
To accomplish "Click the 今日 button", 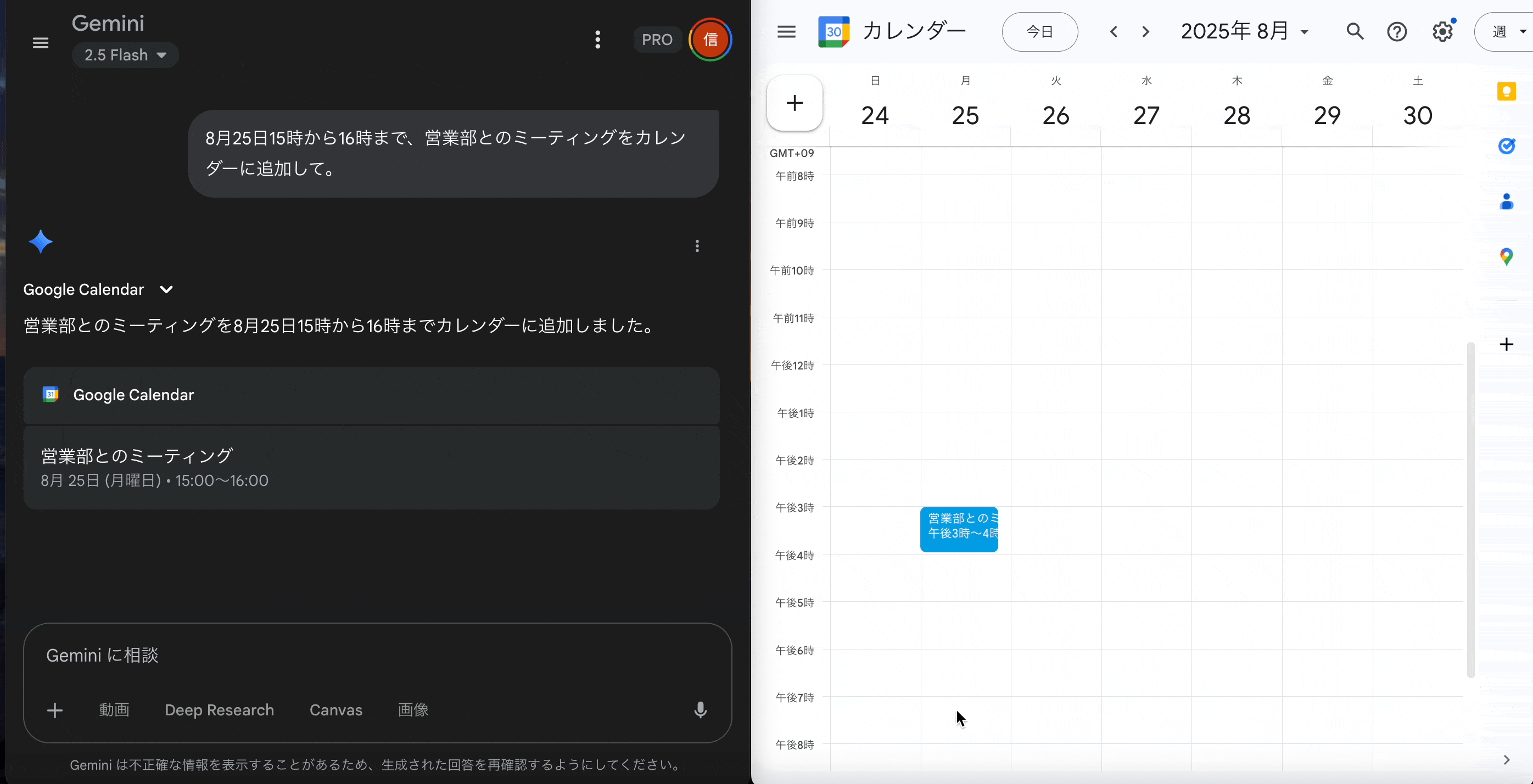I will (1039, 31).
